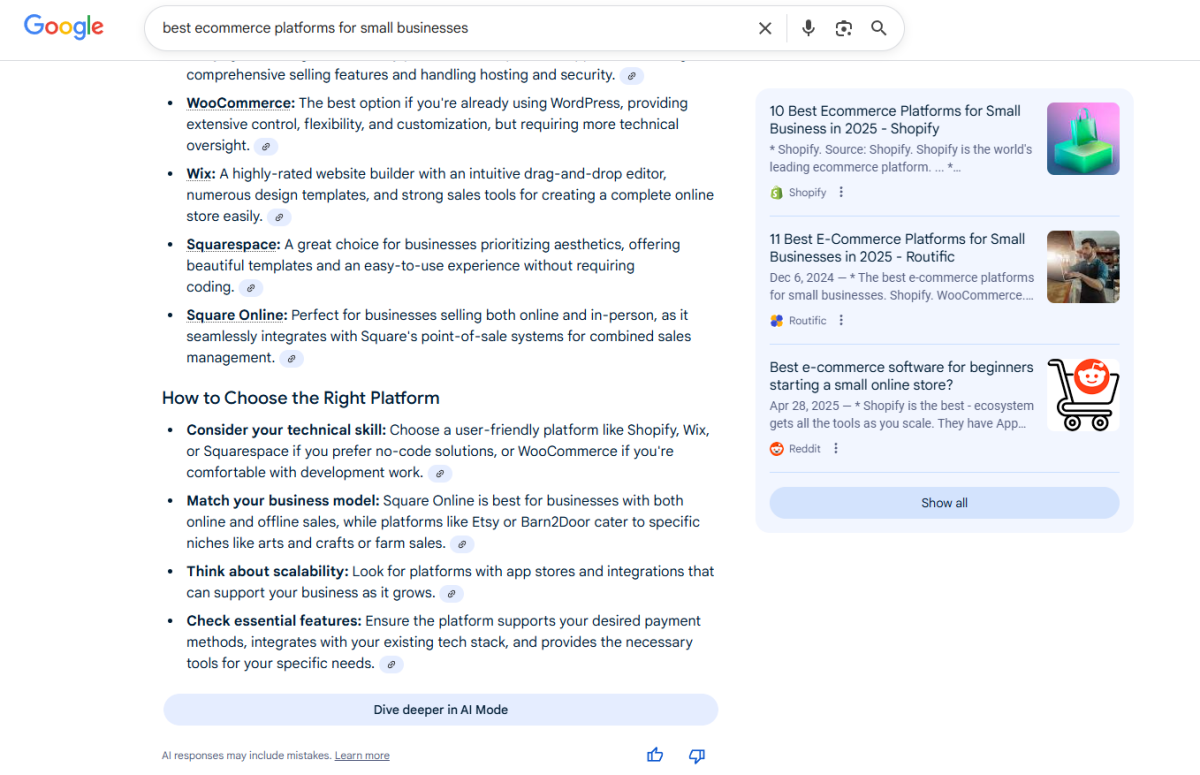Open more options for Shopify source
1200x775 pixels.
(841, 192)
